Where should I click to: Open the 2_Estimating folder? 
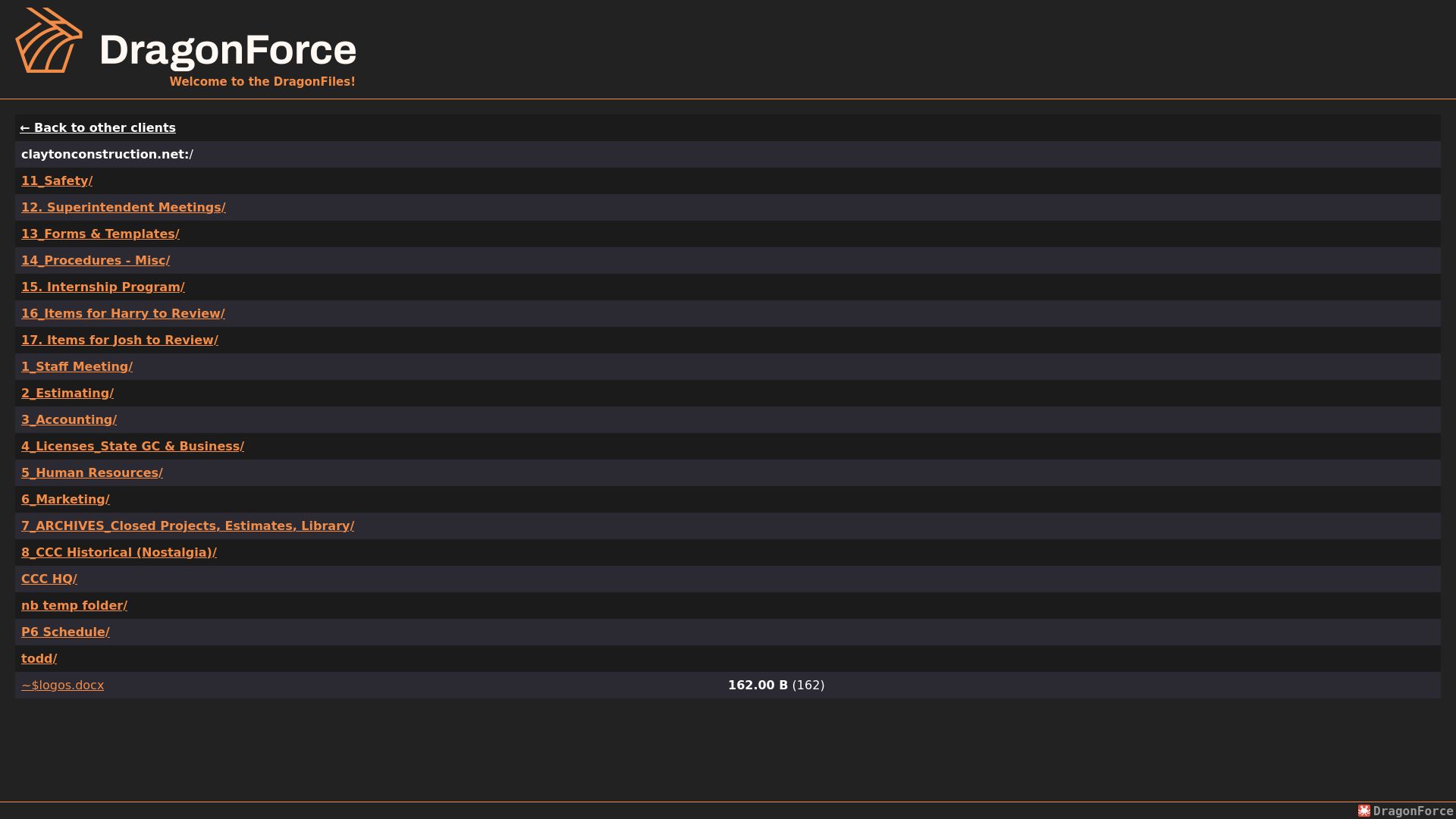point(67,393)
